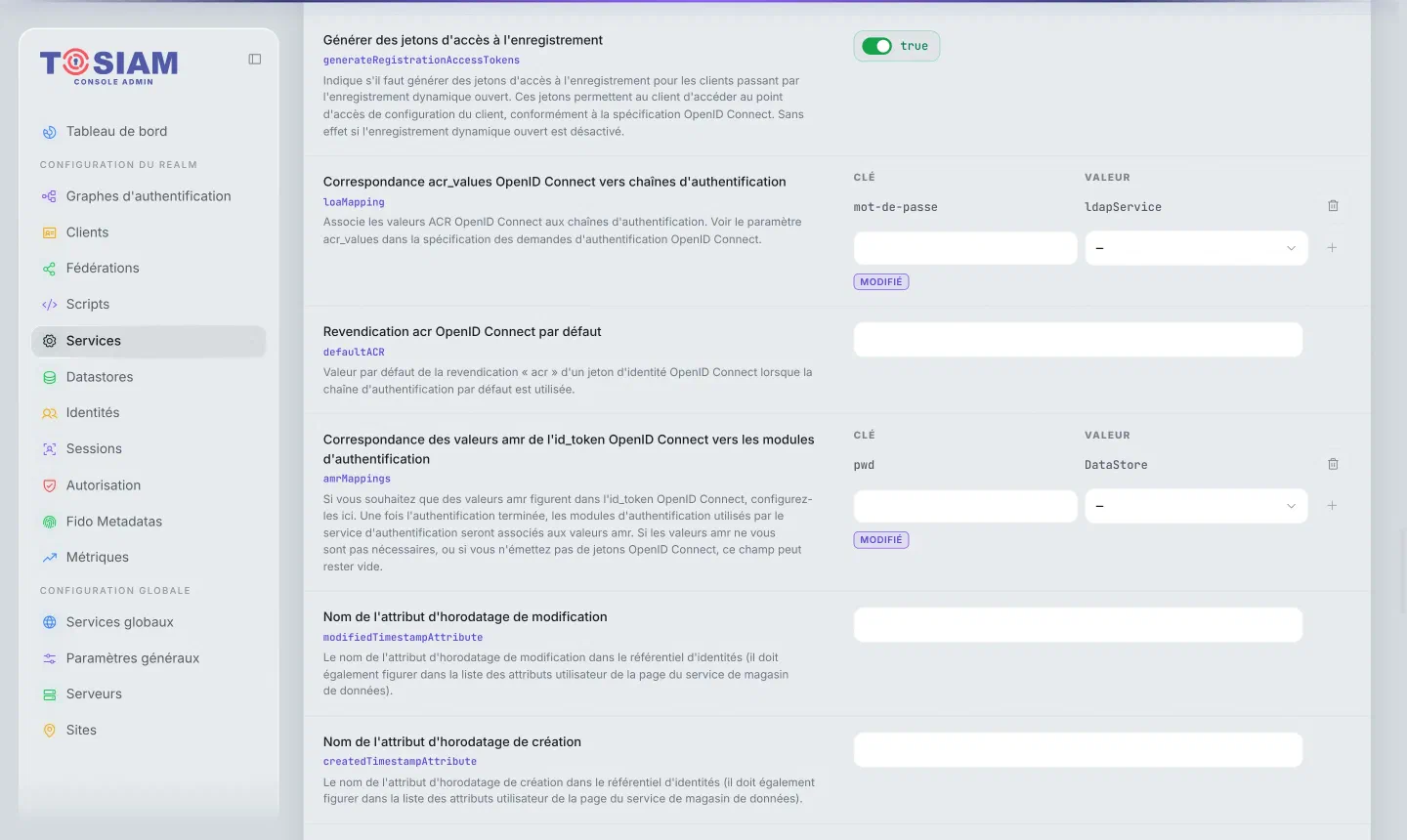Image resolution: width=1407 pixels, height=840 pixels.
Task: Go to Serveurs page
Action: pyautogui.click(x=149, y=694)
